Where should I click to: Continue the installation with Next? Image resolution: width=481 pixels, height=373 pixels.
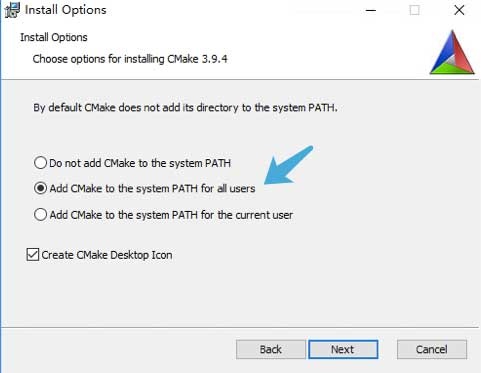(x=343, y=349)
